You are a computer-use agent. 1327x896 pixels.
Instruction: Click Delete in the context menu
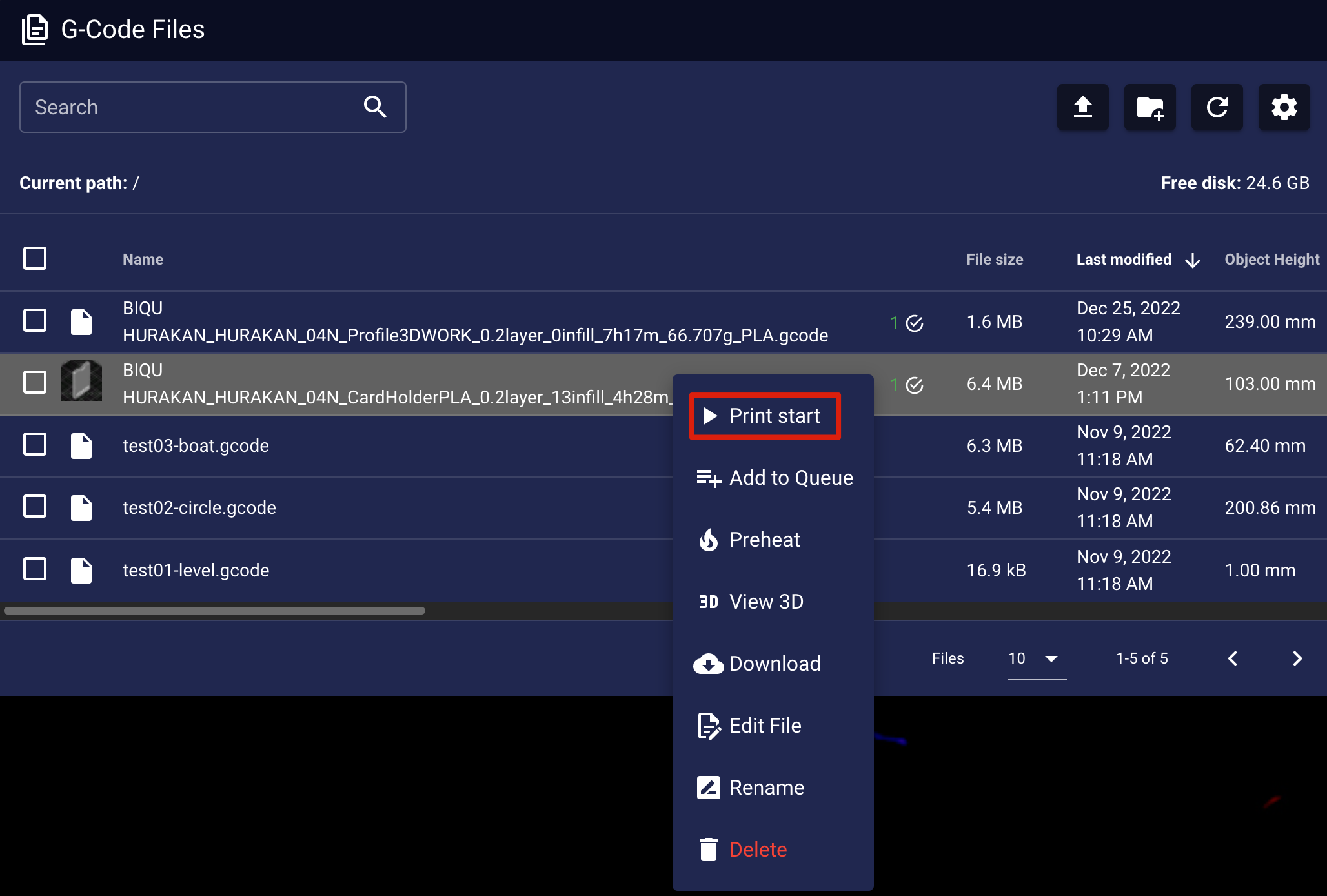758,850
